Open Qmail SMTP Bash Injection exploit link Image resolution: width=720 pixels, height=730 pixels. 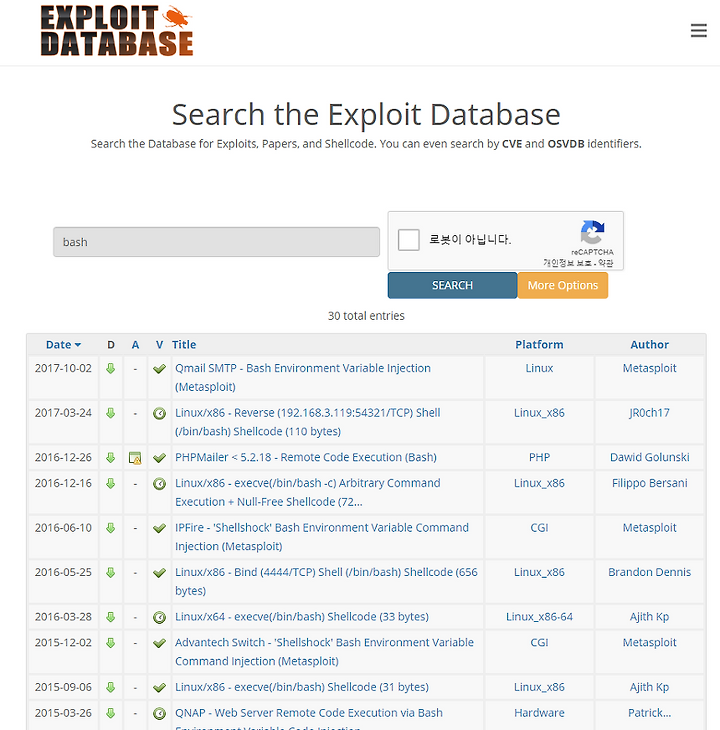pyautogui.click(x=303, y=378)
